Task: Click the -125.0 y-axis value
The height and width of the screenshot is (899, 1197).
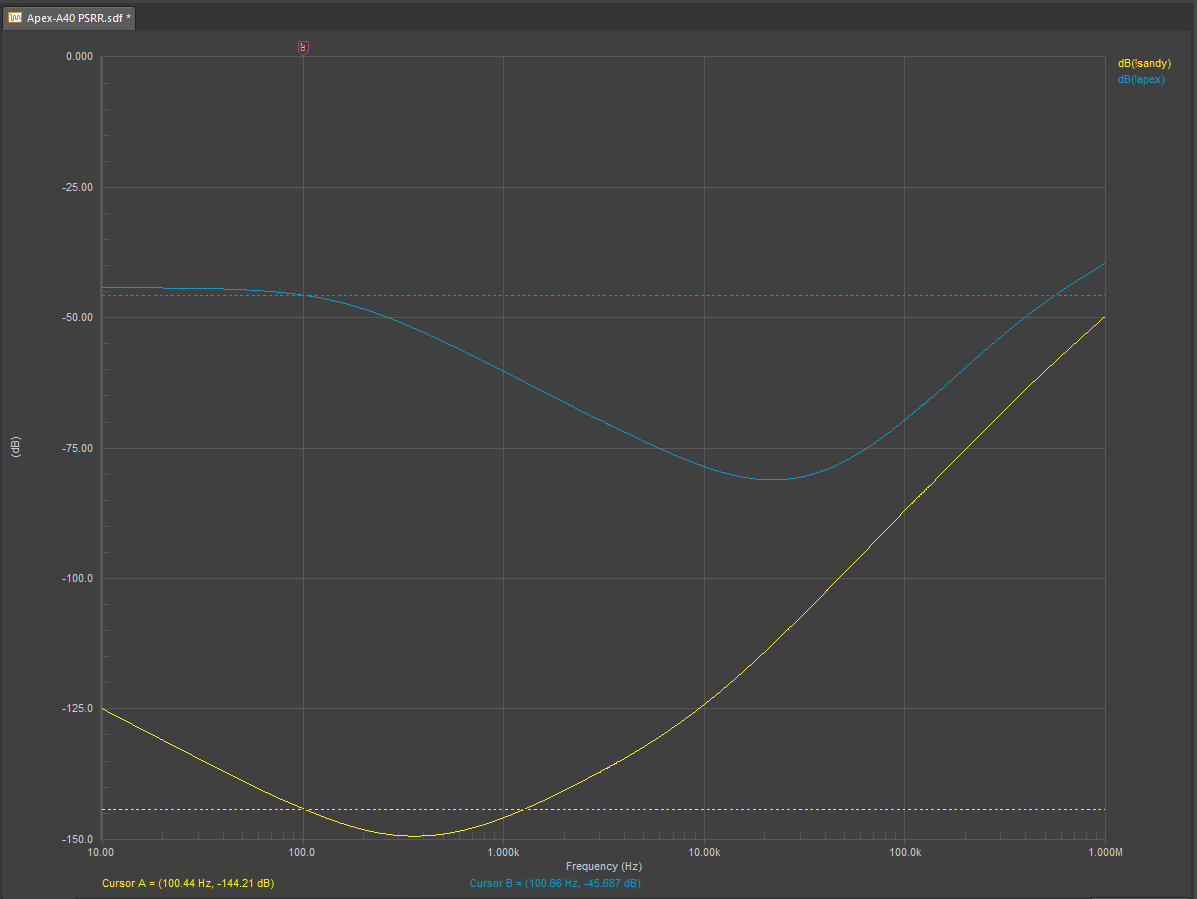Action: [x=77, y=709]
